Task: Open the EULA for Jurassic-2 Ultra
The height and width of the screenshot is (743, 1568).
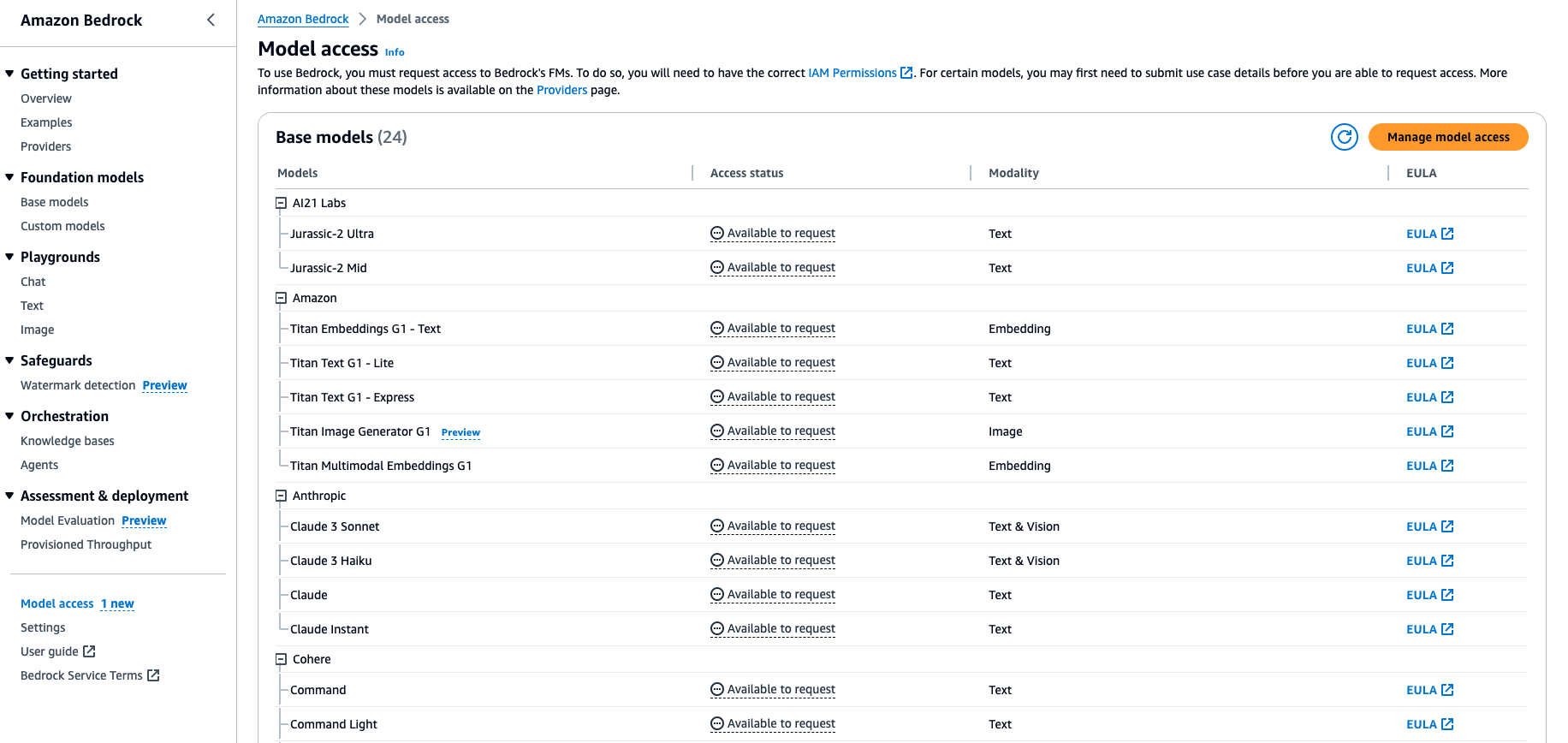Action: point(1429,234)
